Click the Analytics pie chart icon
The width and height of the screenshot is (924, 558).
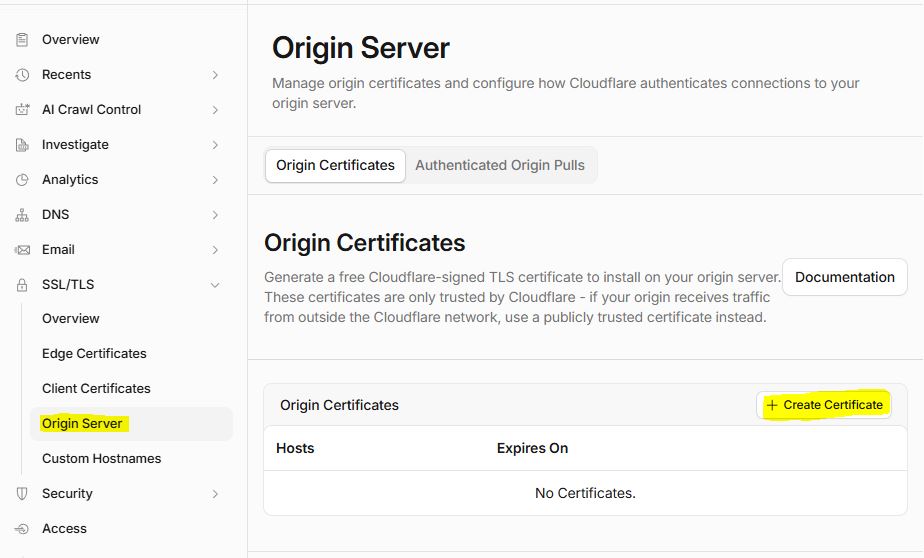[x=22, y=180]
